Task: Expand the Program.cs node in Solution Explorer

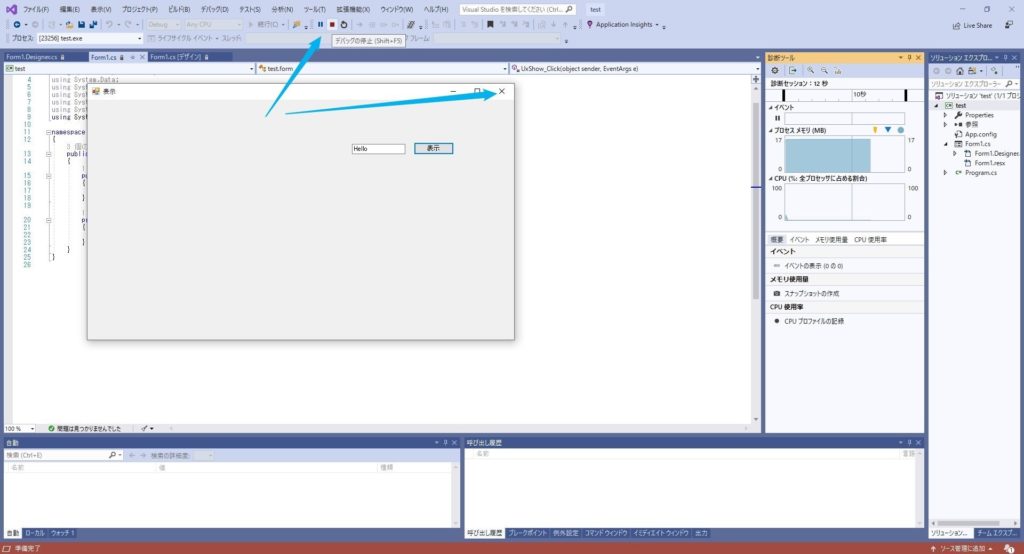Action: [945, 172]
